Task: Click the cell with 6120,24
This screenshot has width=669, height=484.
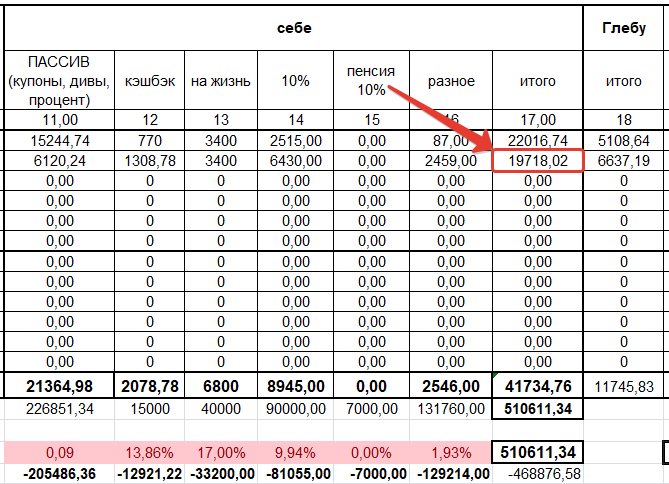Action: tap(59, 161)
